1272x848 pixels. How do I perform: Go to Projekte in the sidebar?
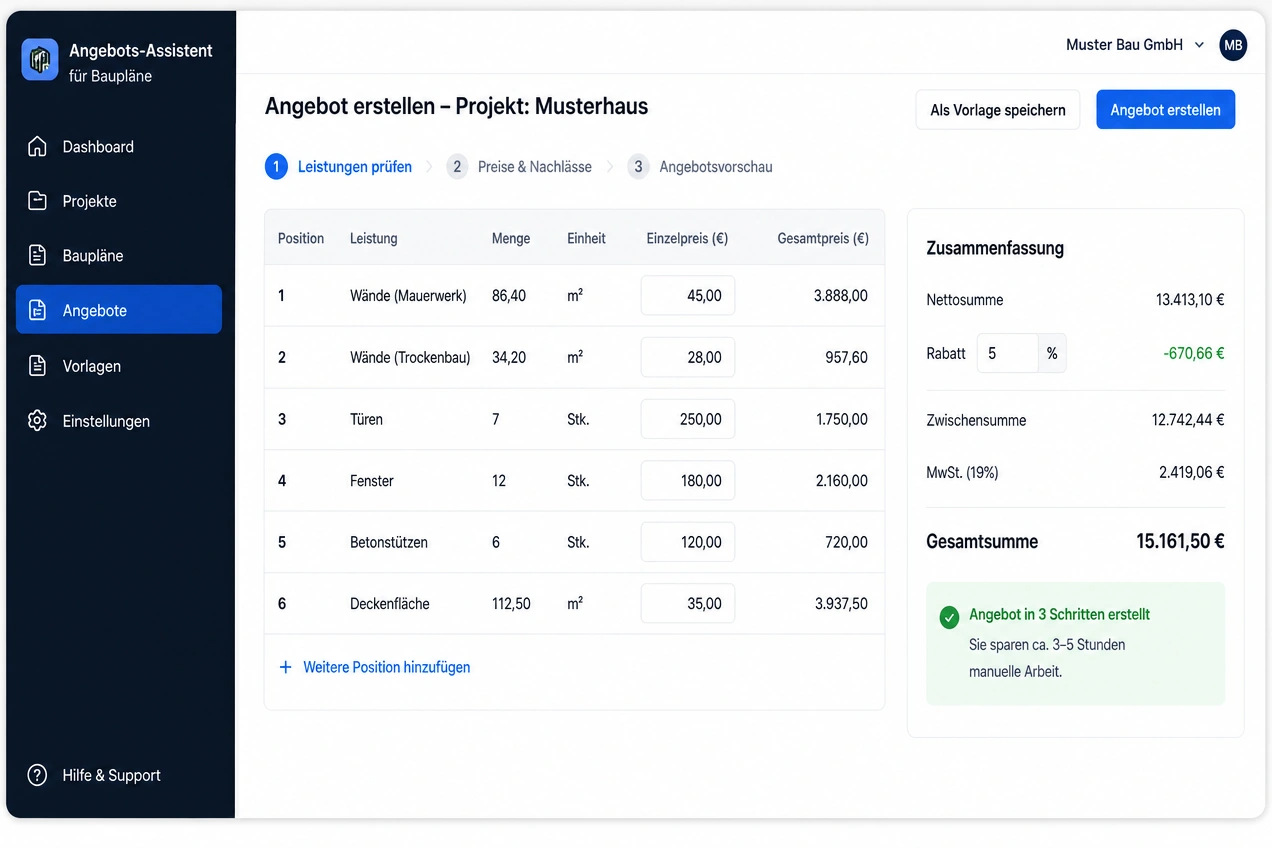(119, 201)
